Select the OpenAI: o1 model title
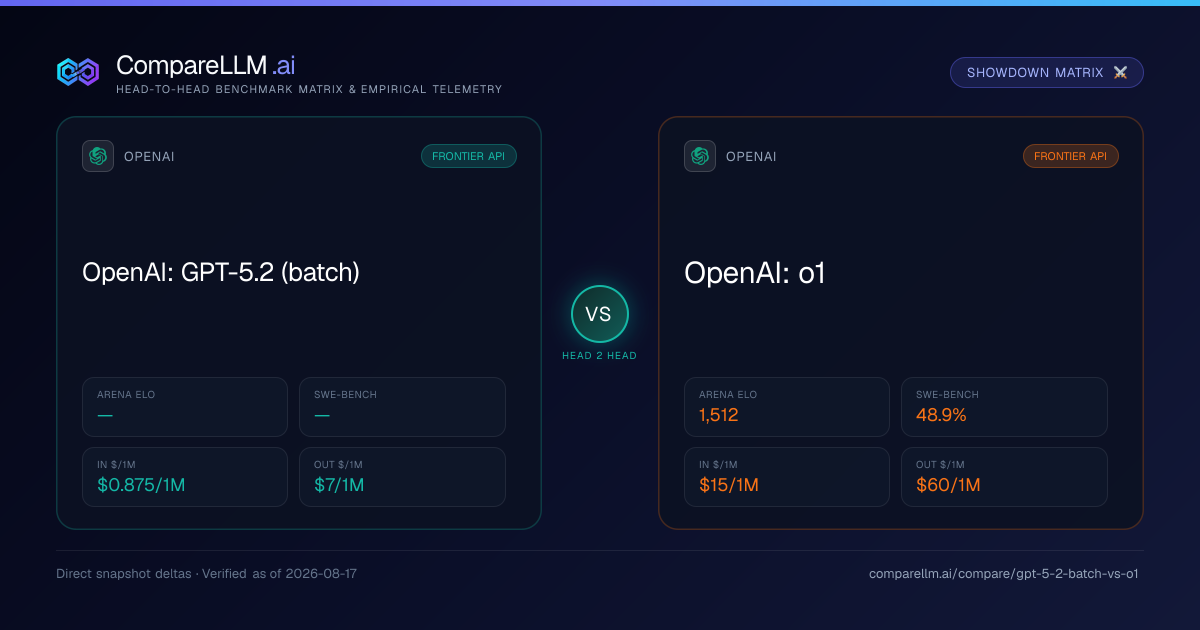 (x=755, y=272)
